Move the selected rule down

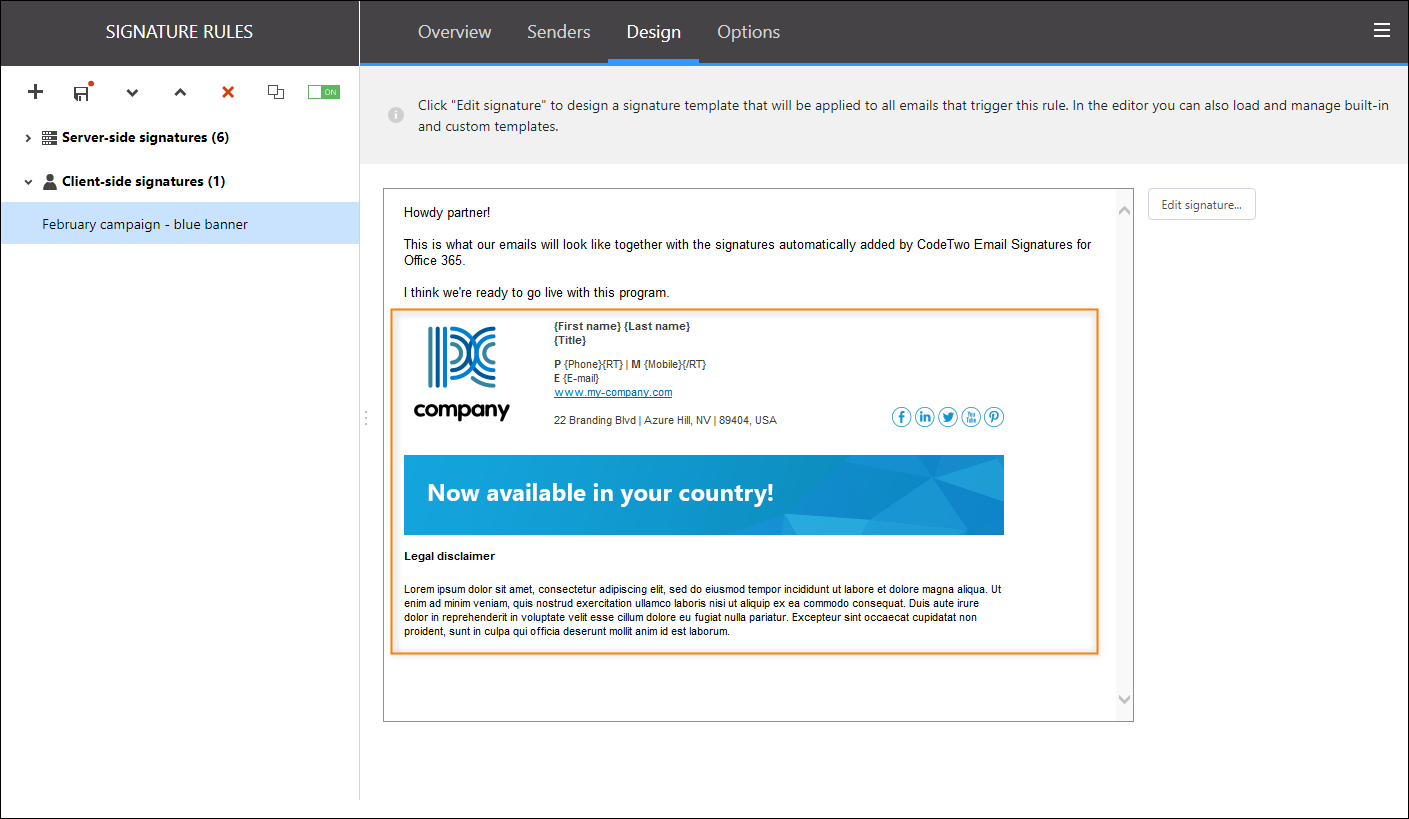[132, 92]
